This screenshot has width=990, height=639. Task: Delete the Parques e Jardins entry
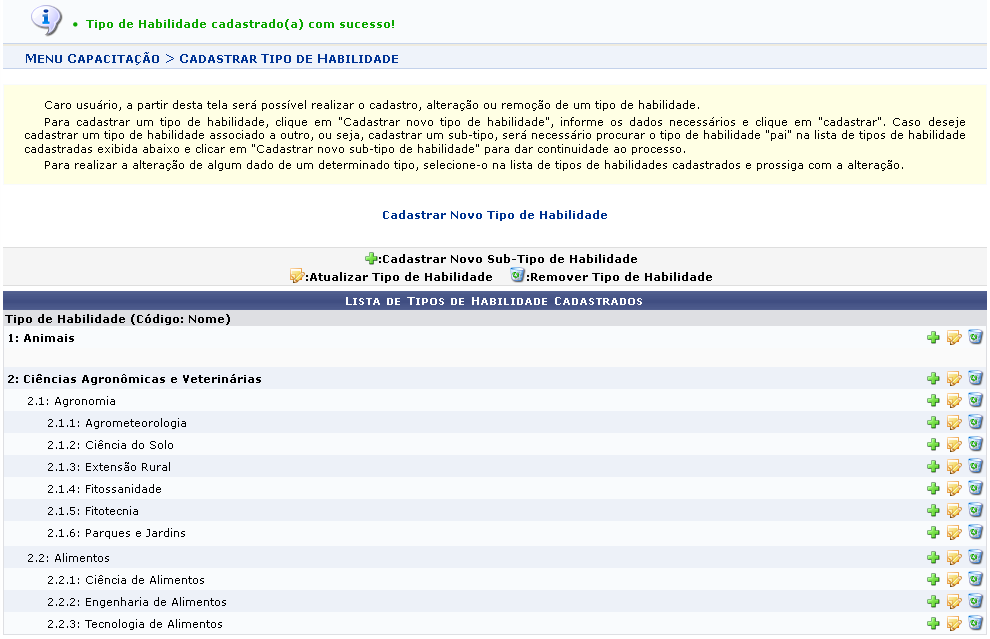(975, 533)
